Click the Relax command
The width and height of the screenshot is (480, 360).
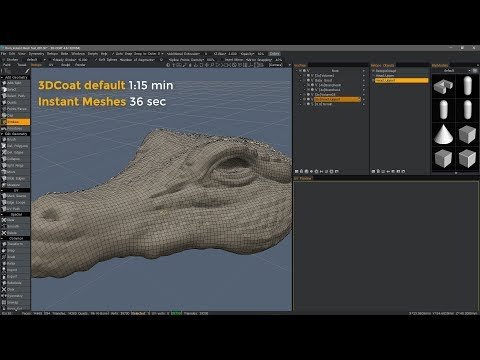15,263
